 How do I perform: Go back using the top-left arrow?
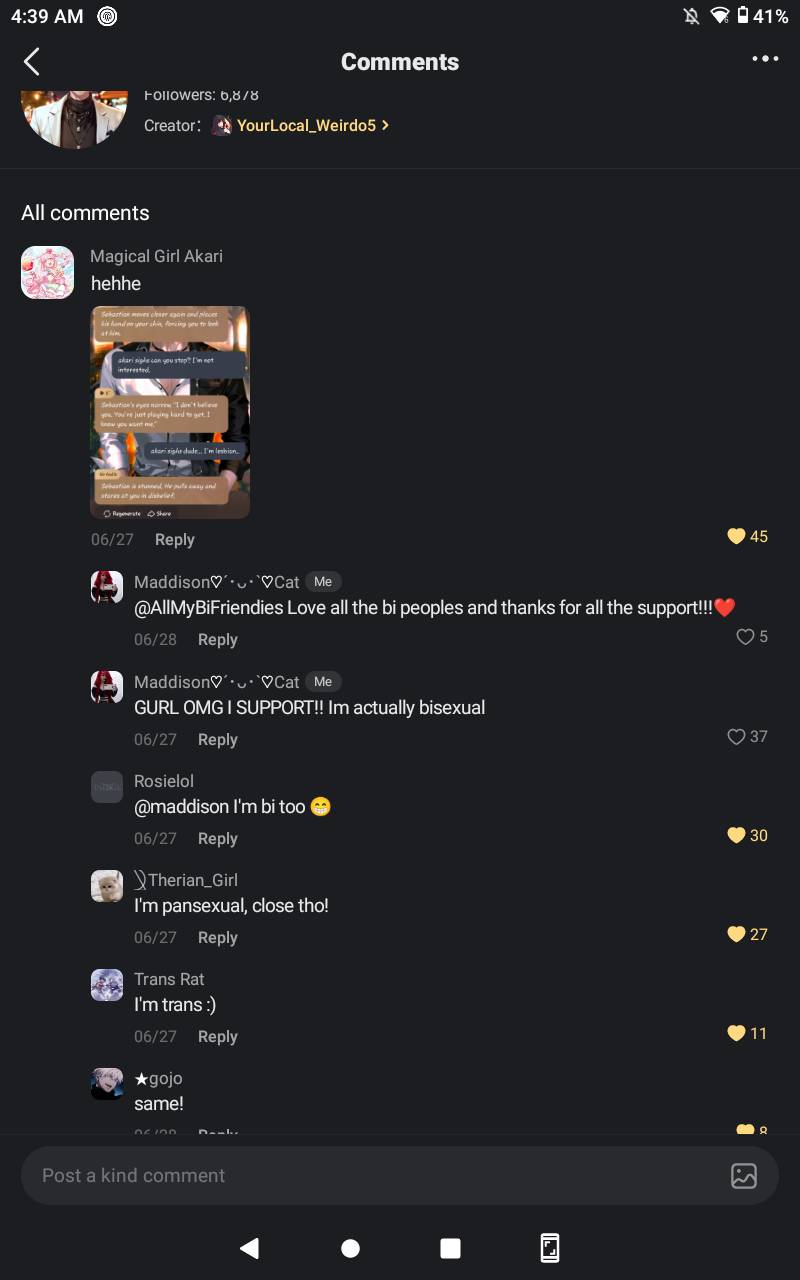pyautogui.click(x=32, y=62)
